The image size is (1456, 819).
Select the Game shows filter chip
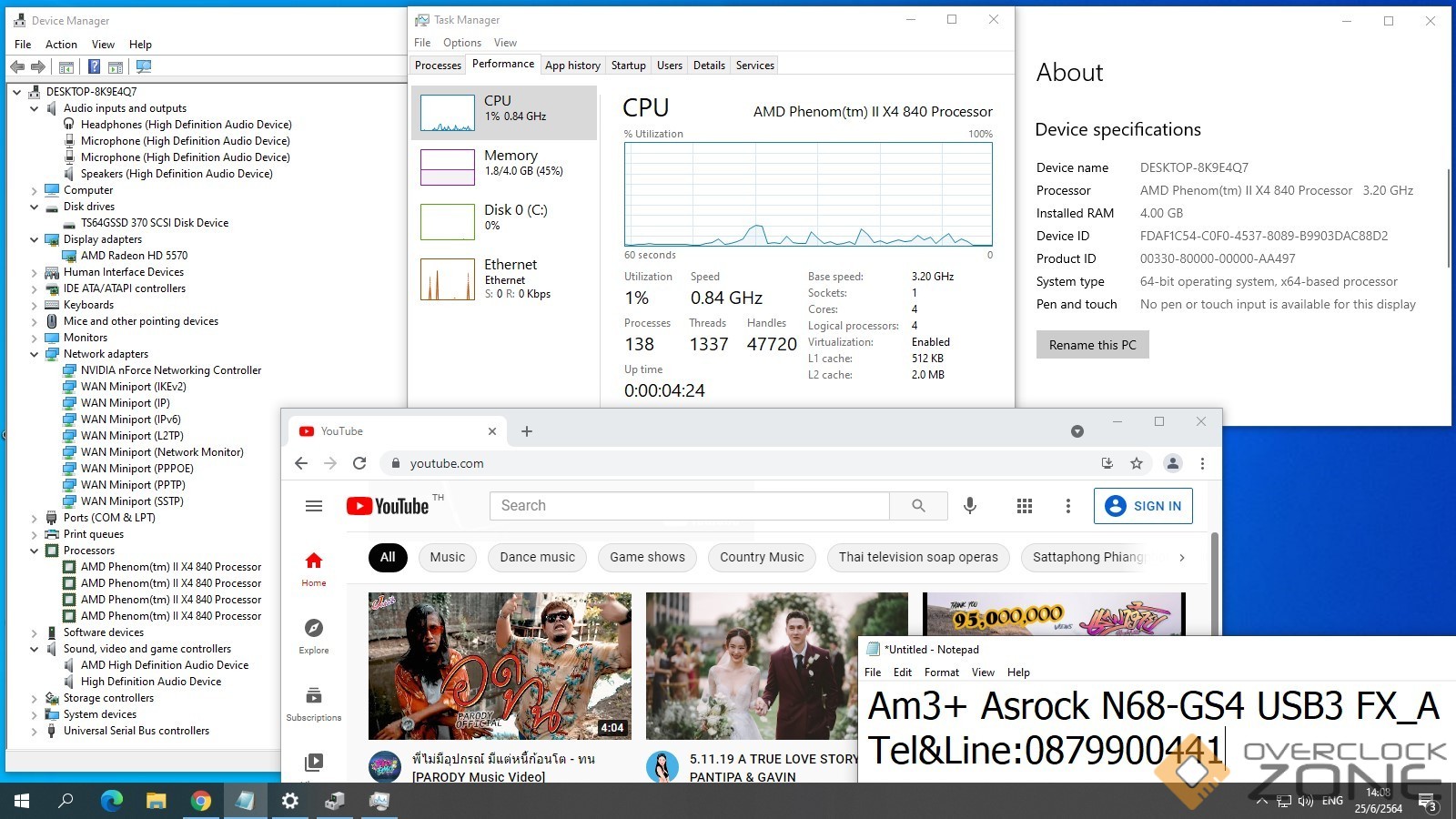647,557
